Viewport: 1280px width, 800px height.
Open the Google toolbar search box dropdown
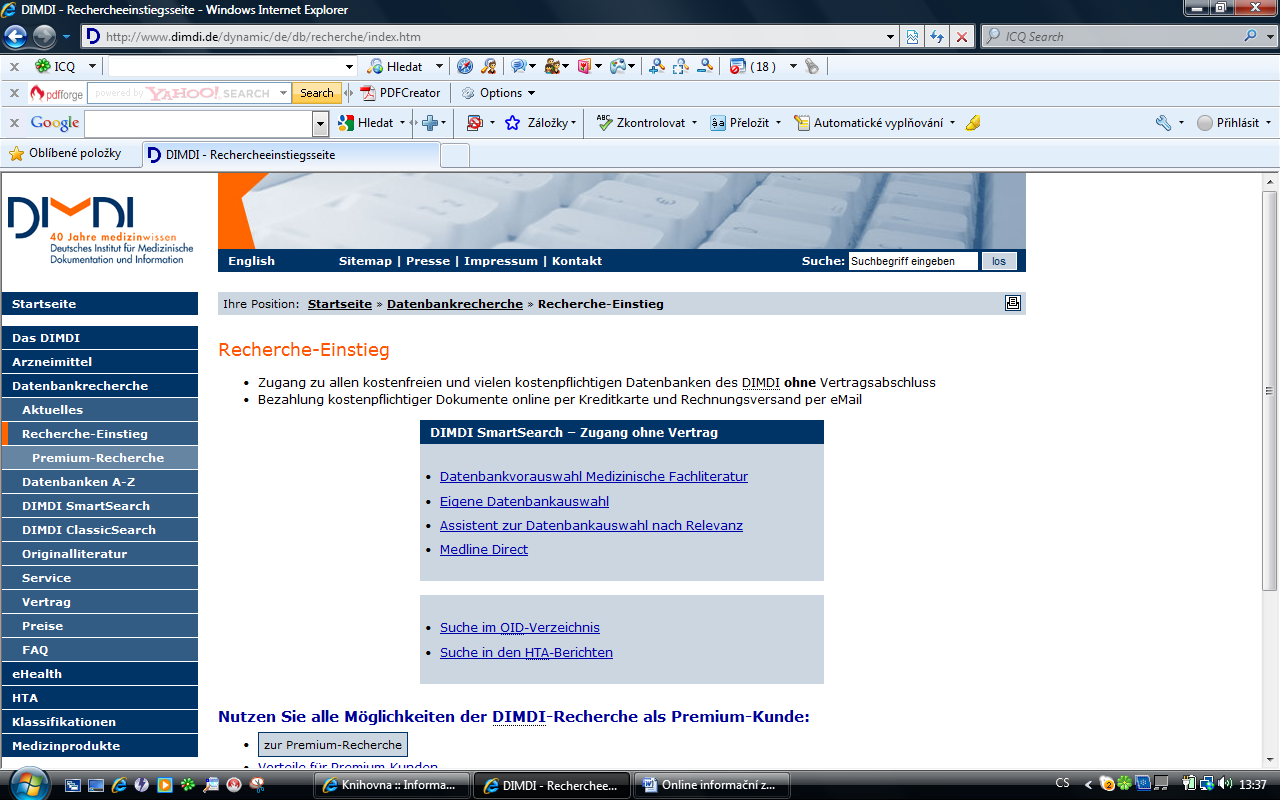tap(320, 123)
